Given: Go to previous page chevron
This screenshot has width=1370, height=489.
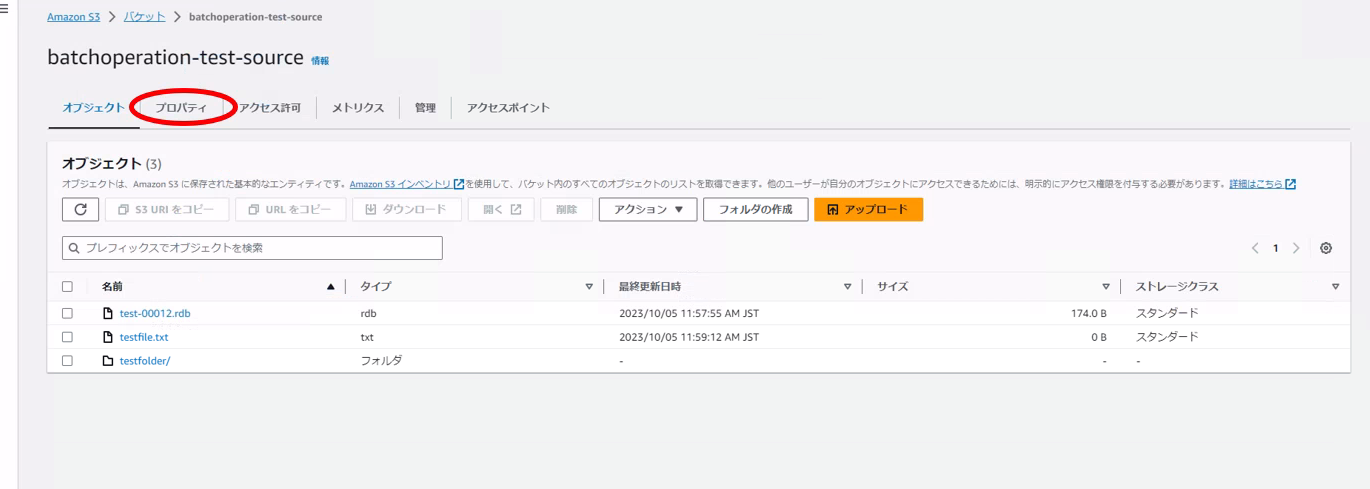Looking at the screenshot, I should 1255,248.
